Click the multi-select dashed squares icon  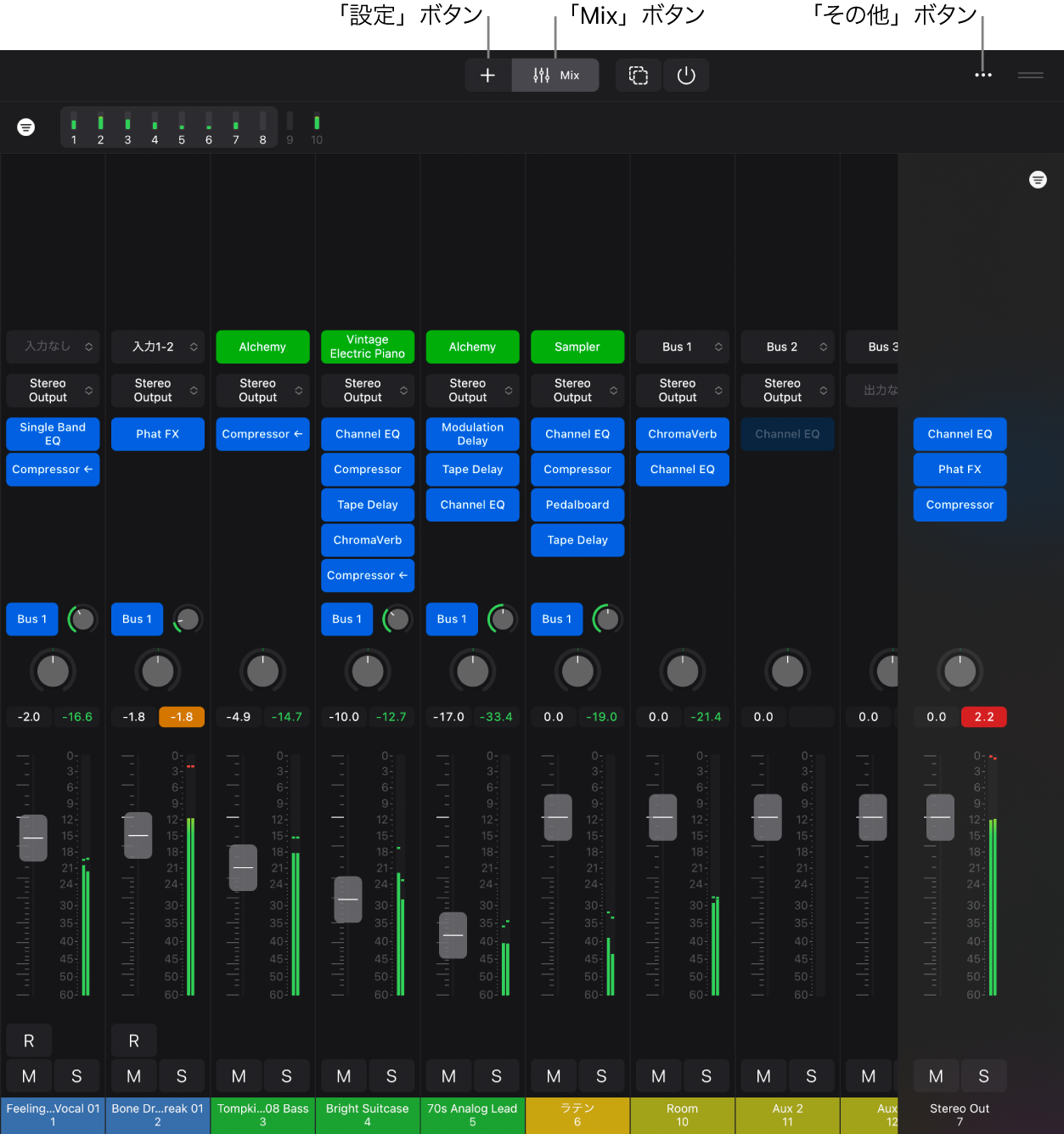639,76
